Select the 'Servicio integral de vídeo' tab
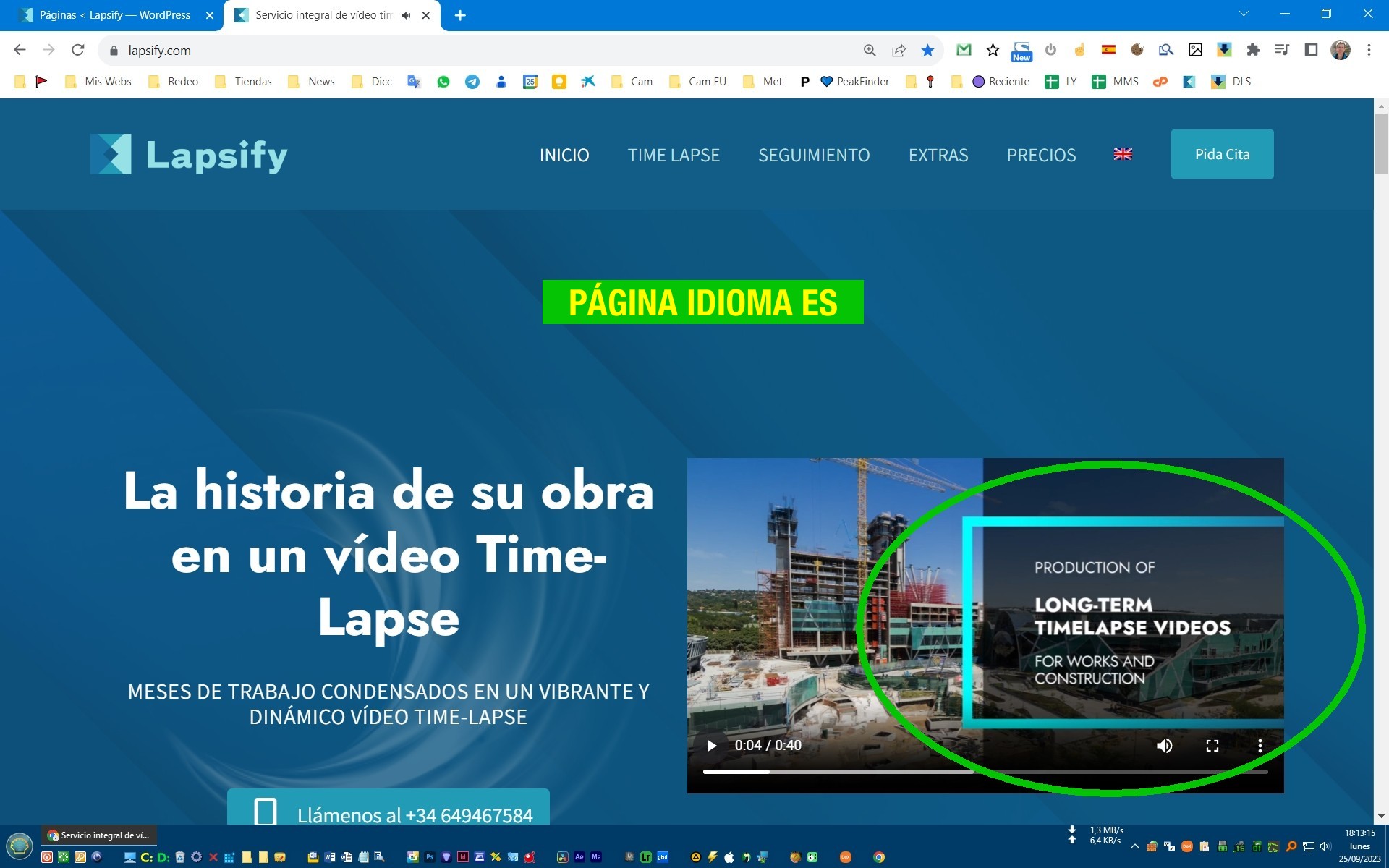 pyautogui.click(x=332, y=15)
